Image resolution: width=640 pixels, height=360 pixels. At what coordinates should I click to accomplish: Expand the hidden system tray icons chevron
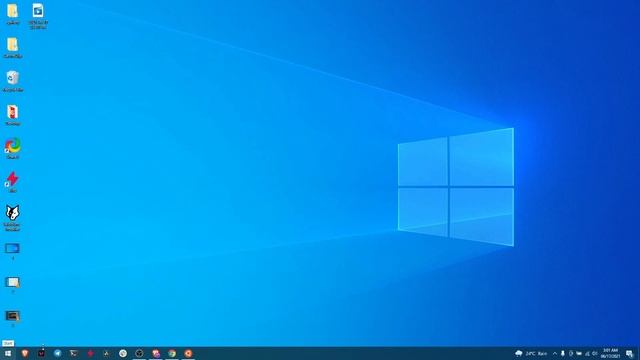click(555, 353)
